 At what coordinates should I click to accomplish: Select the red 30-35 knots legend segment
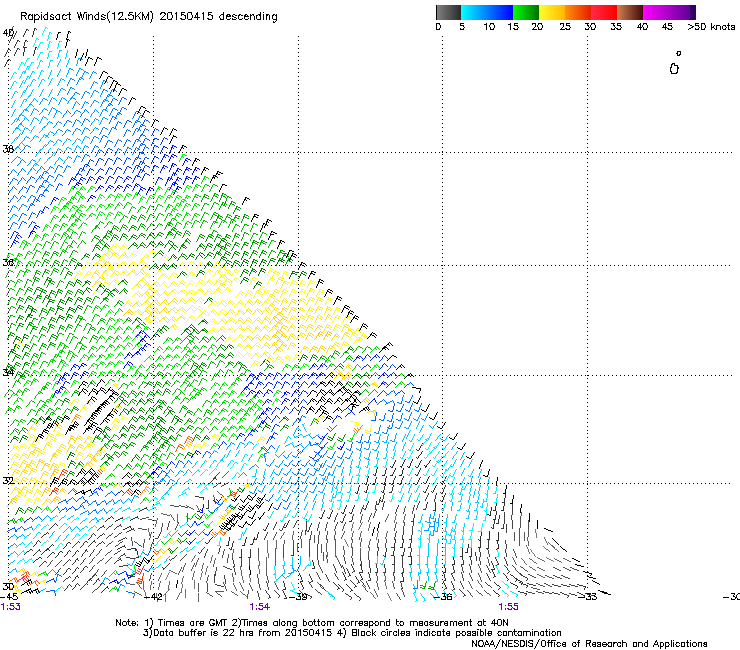(604, 12)
